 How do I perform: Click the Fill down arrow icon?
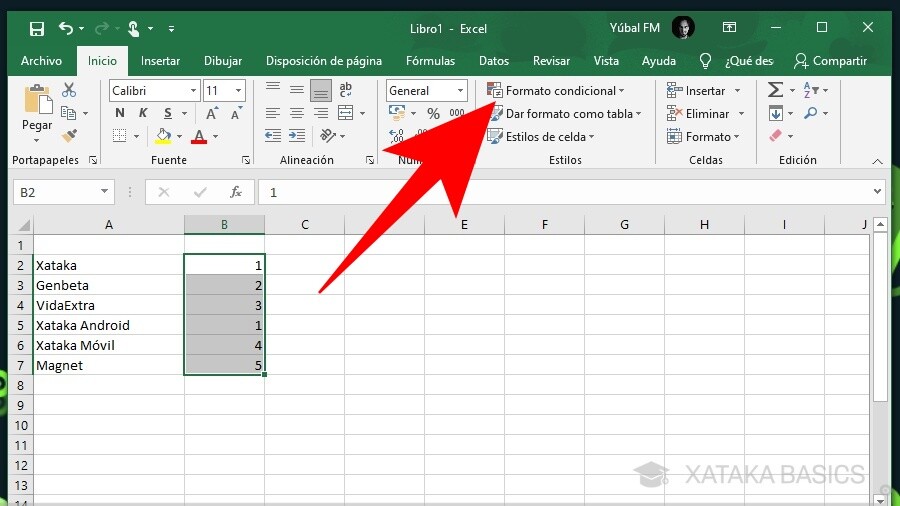775,113
